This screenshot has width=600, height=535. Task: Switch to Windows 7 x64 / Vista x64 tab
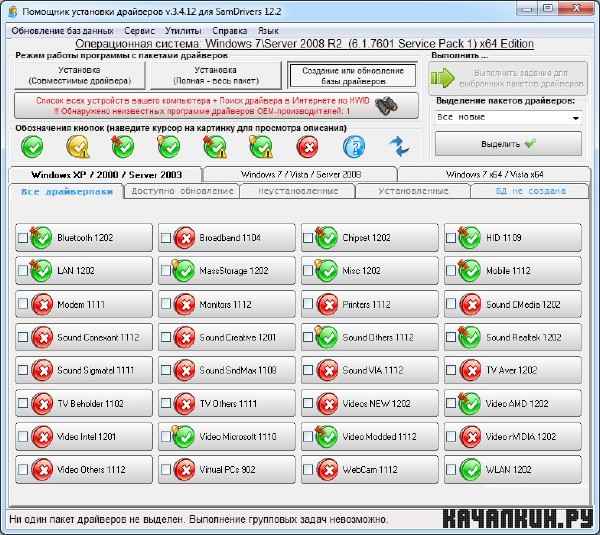(494, 175)
